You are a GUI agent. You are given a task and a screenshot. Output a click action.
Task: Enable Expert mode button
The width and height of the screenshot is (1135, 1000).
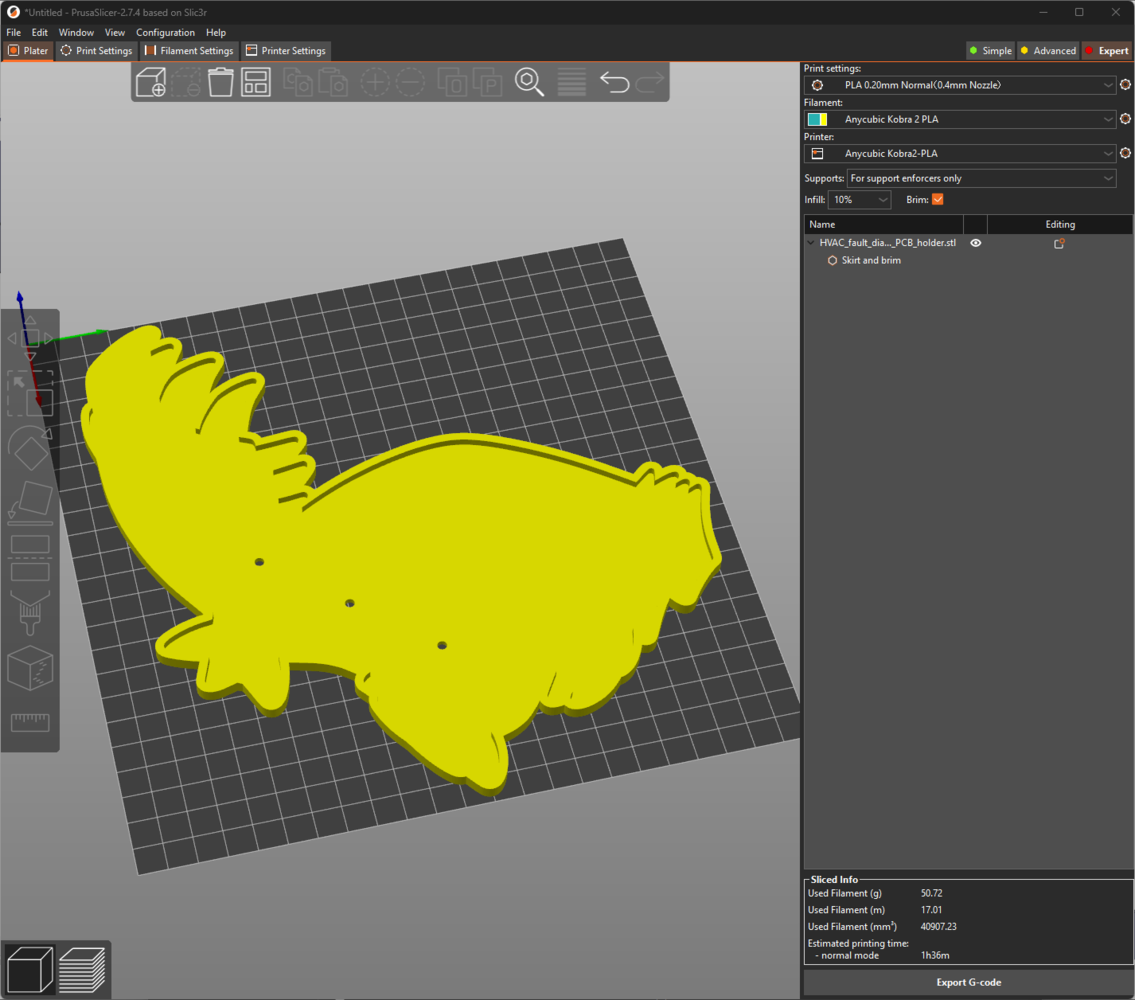tap(1106, 51)
